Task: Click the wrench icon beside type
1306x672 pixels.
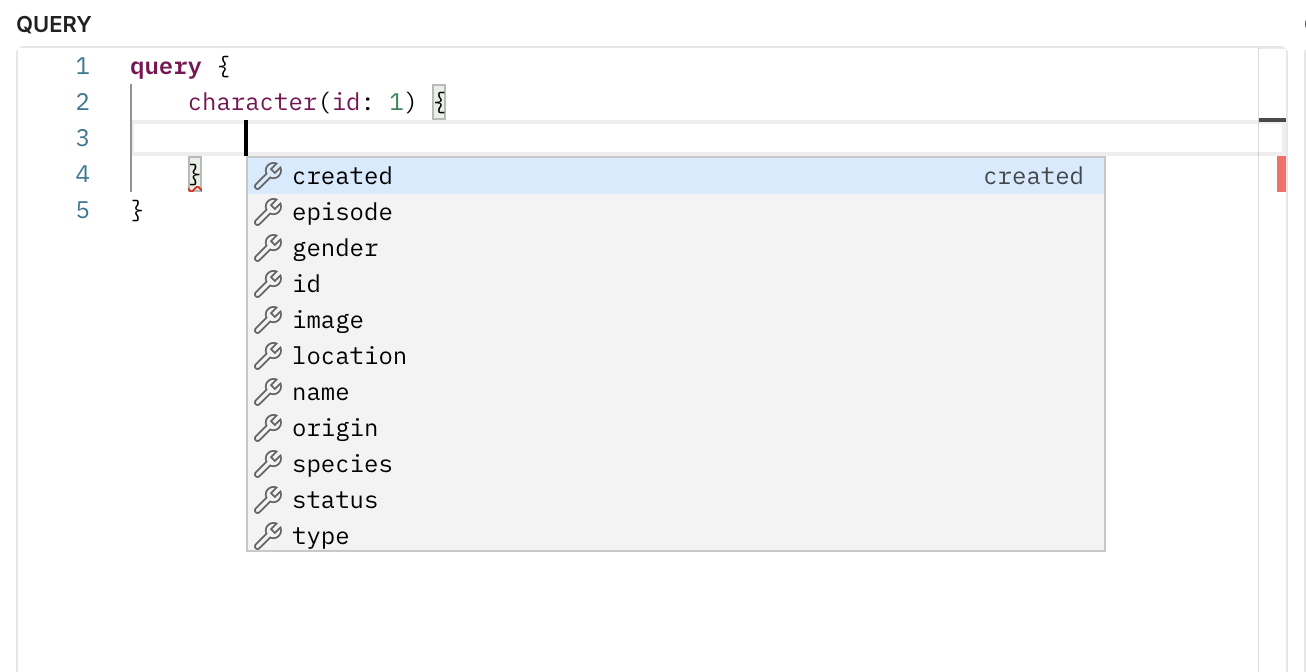Action: pyautogui.click(x=267, y=537)
